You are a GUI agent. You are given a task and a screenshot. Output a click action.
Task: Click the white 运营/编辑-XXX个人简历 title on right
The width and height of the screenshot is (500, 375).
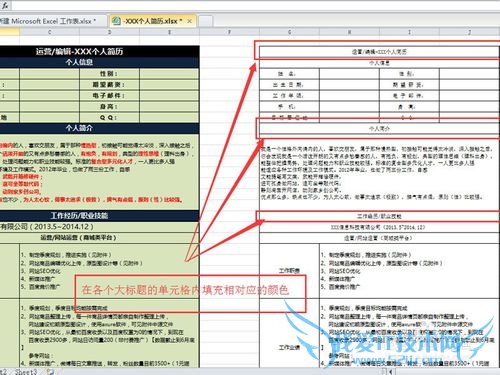(x=379, y=52)
